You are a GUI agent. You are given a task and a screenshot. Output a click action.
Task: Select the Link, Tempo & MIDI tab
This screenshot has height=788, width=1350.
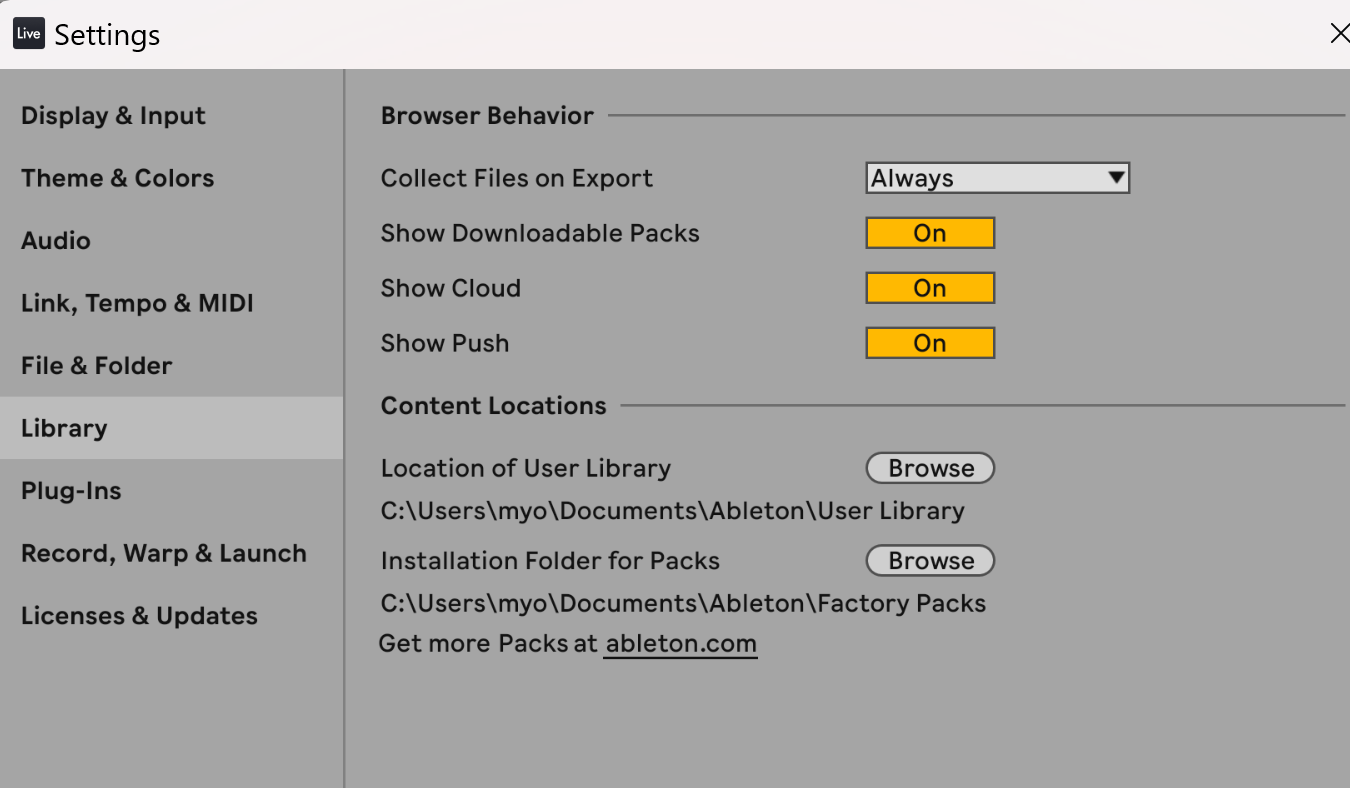point(137,303)
